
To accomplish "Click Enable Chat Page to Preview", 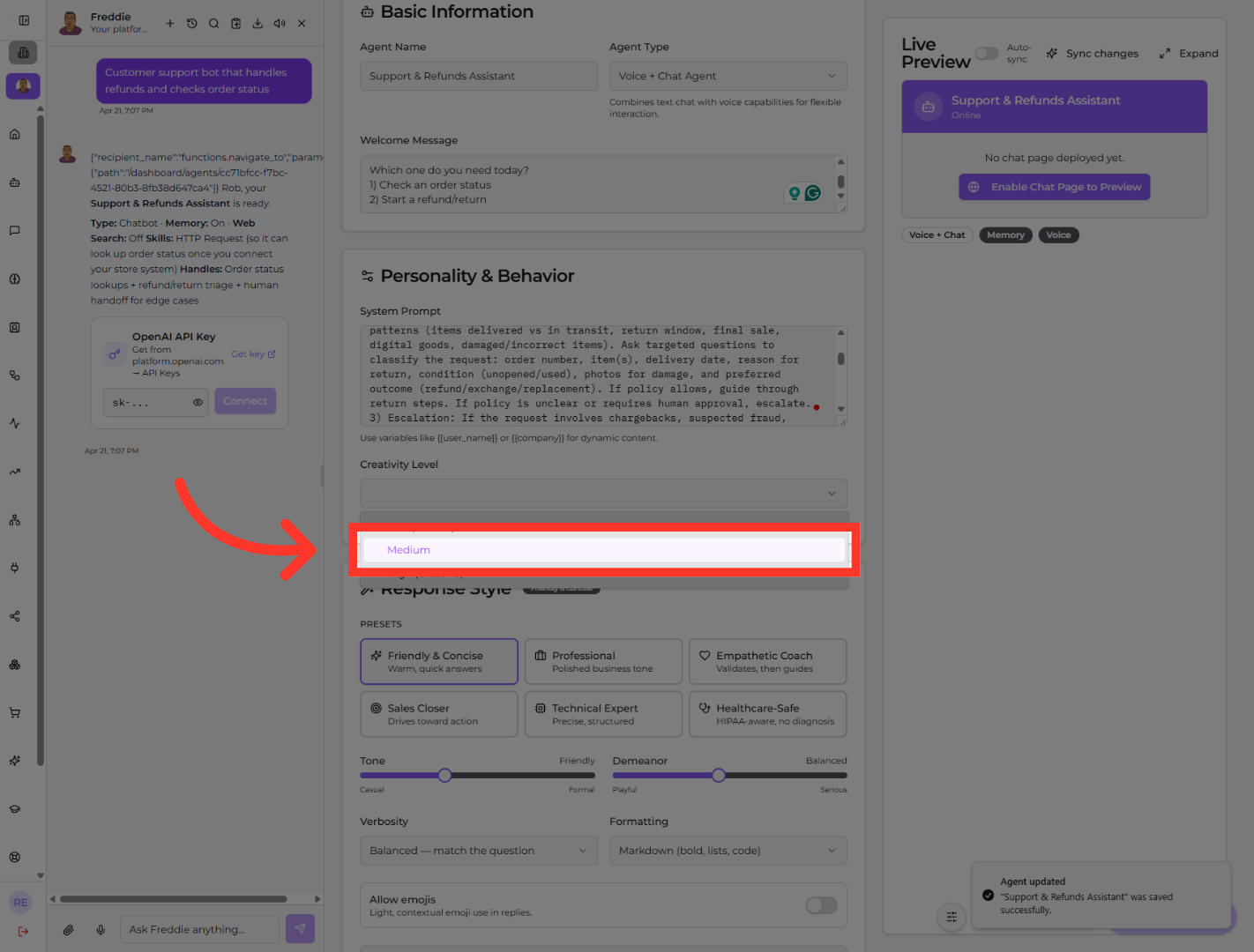I will [1055, 187].
